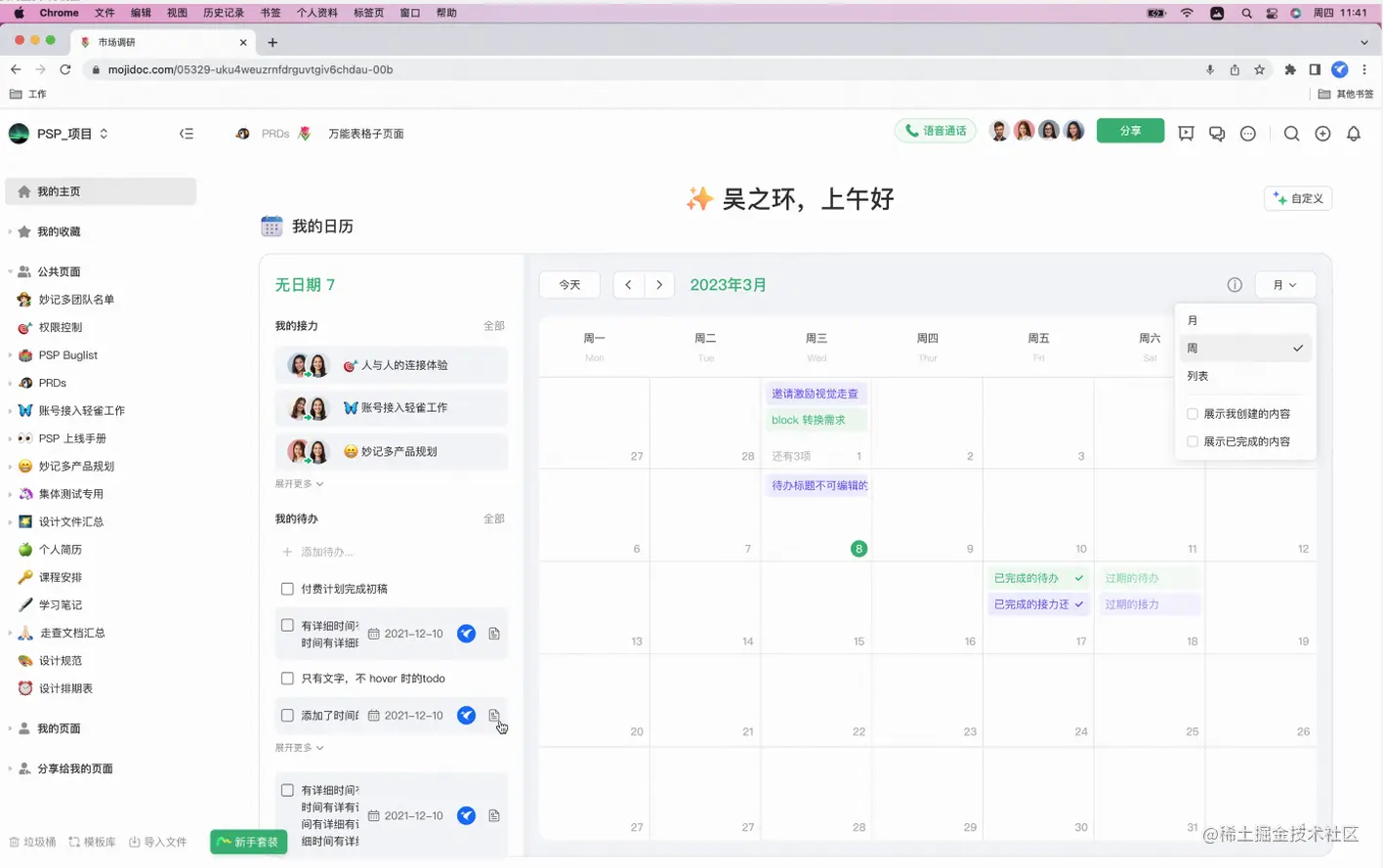Viewport: 1383px width, 868px height.
Task: Click 添加待办 input field
Action: (391, 552)
